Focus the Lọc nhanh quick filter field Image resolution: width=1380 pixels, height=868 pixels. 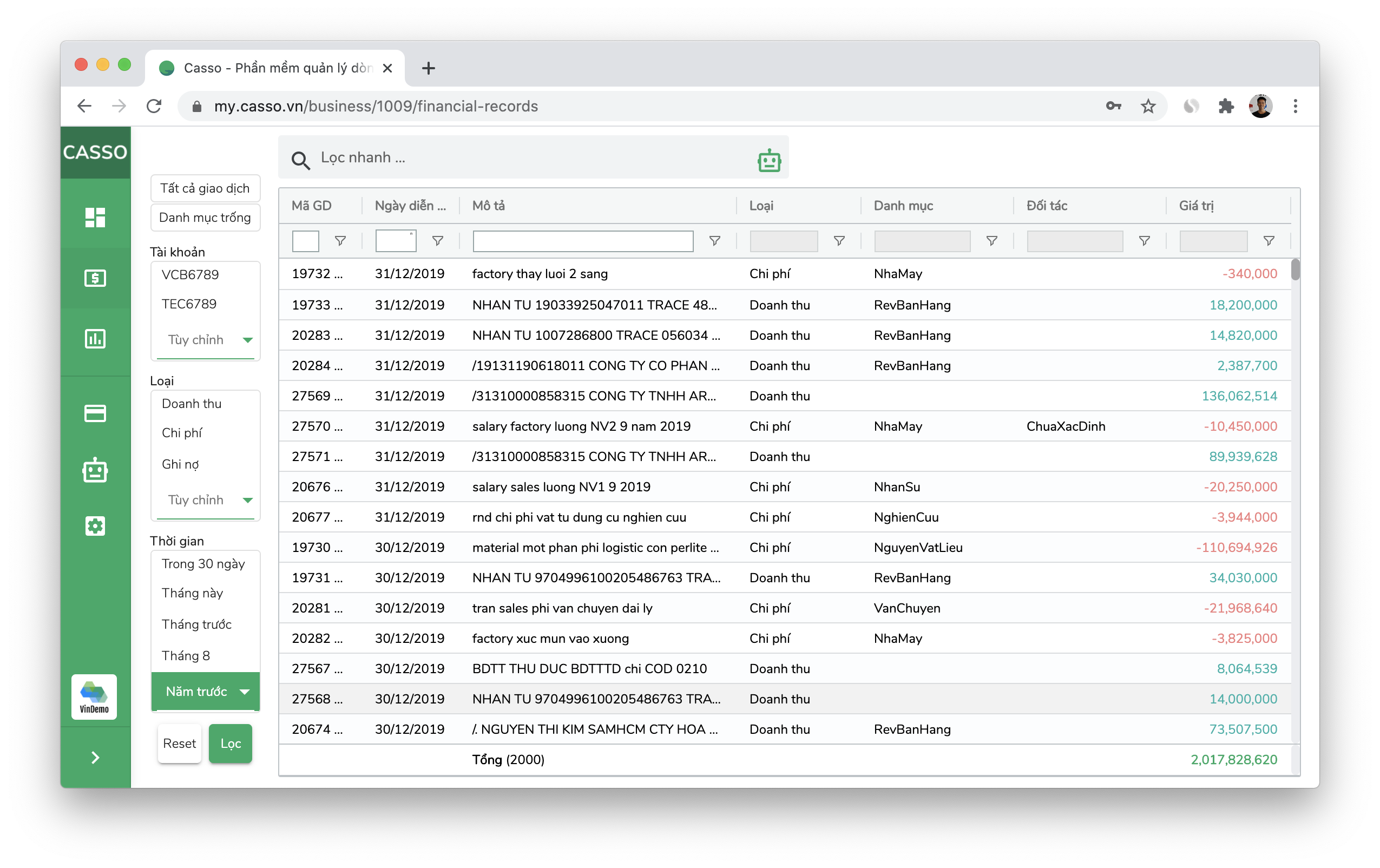(533, 157)
